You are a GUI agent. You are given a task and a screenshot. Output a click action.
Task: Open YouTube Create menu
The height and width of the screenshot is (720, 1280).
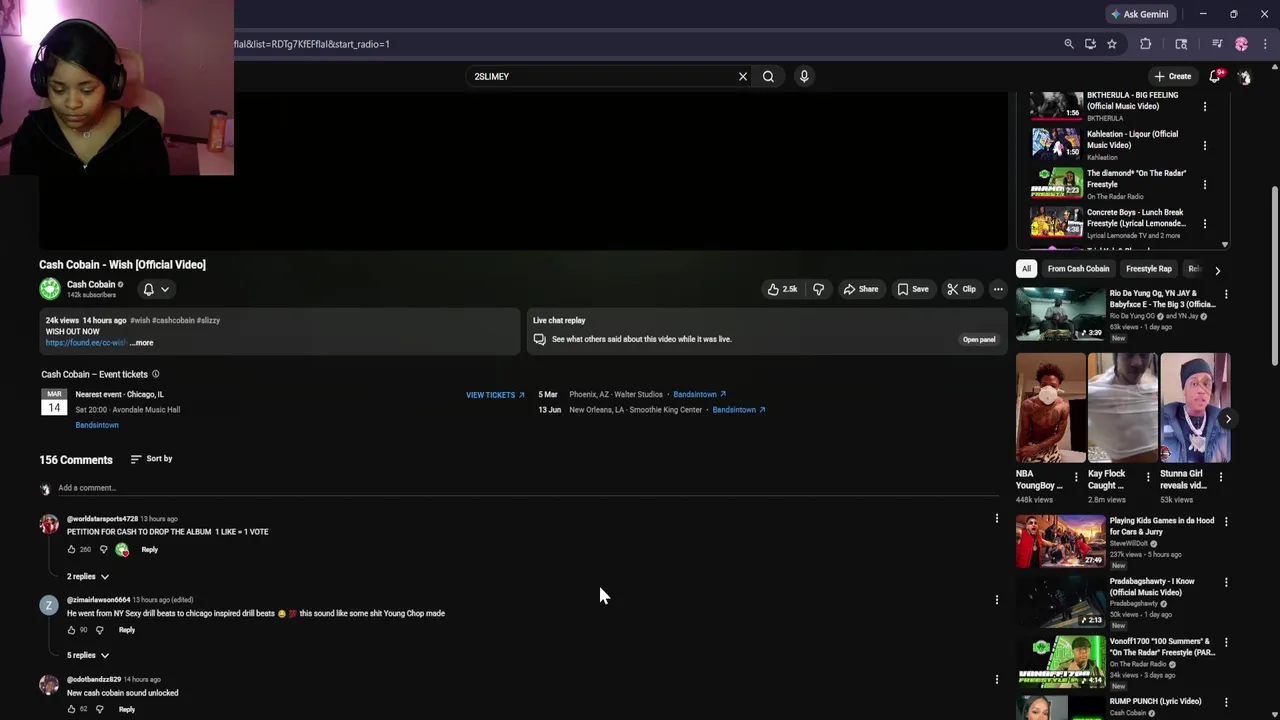point(1173,76)
